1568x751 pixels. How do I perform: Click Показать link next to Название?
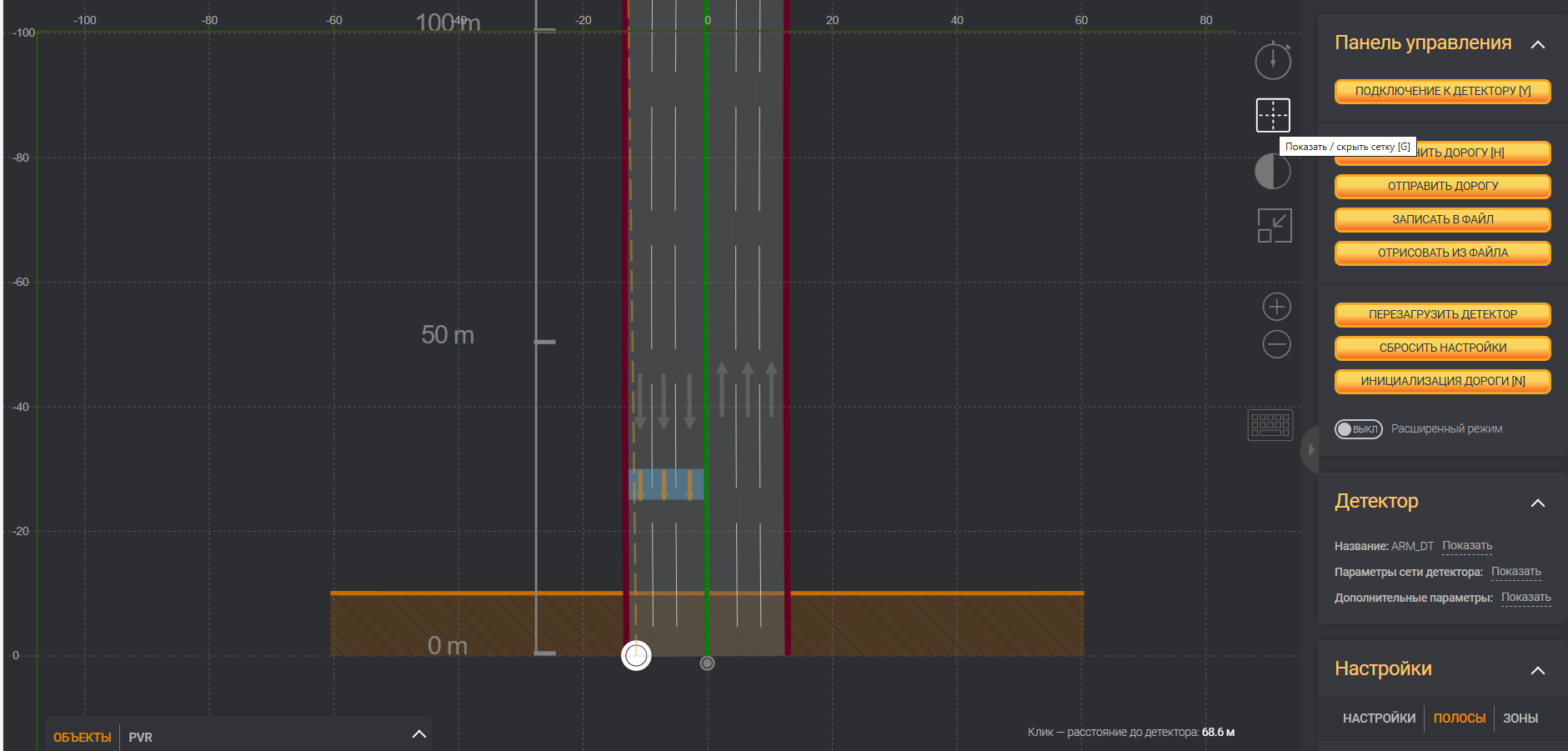pyautogui.click(x=1467, y=546)
